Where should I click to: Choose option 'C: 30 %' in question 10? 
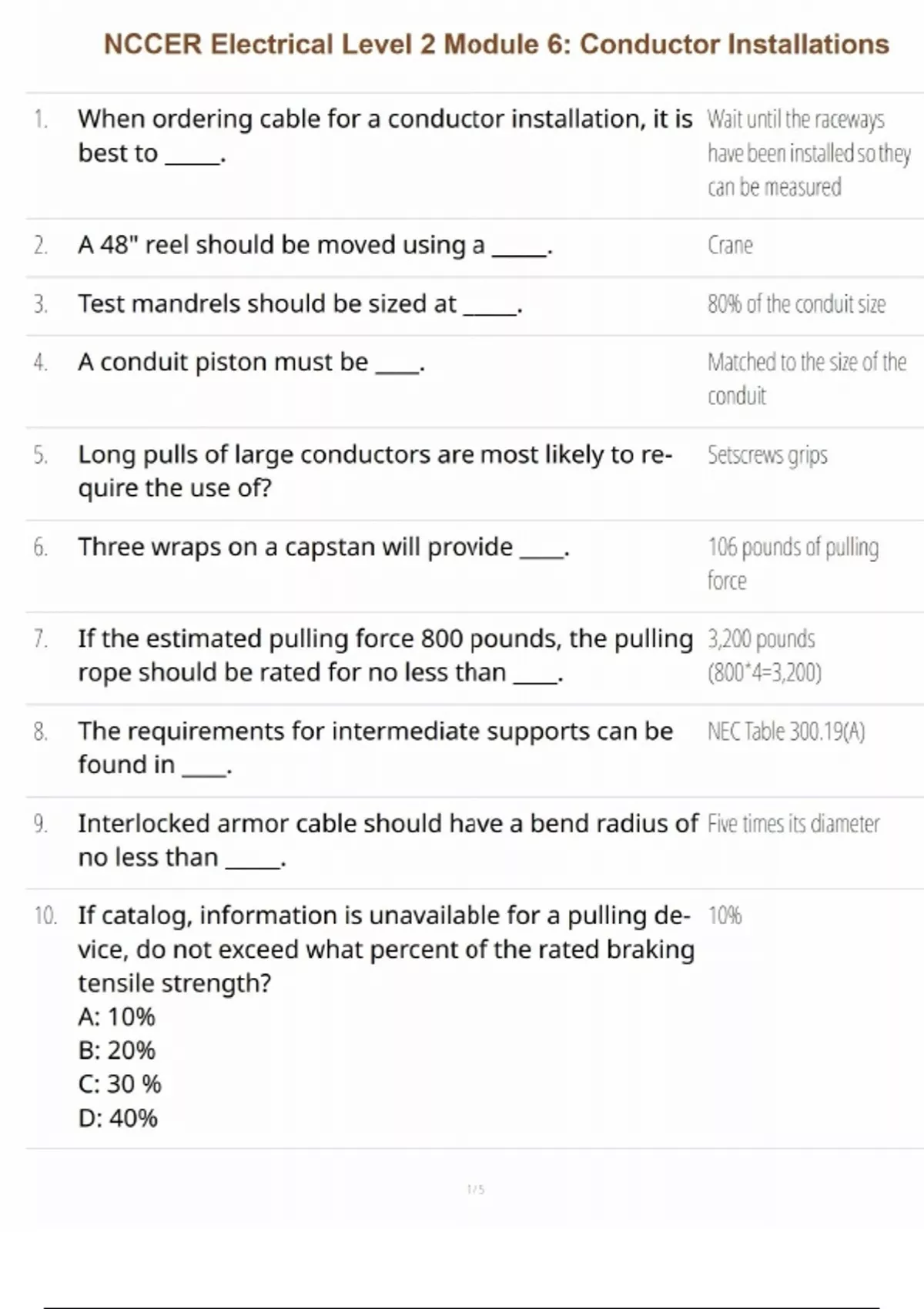(x=119, y=1084)
